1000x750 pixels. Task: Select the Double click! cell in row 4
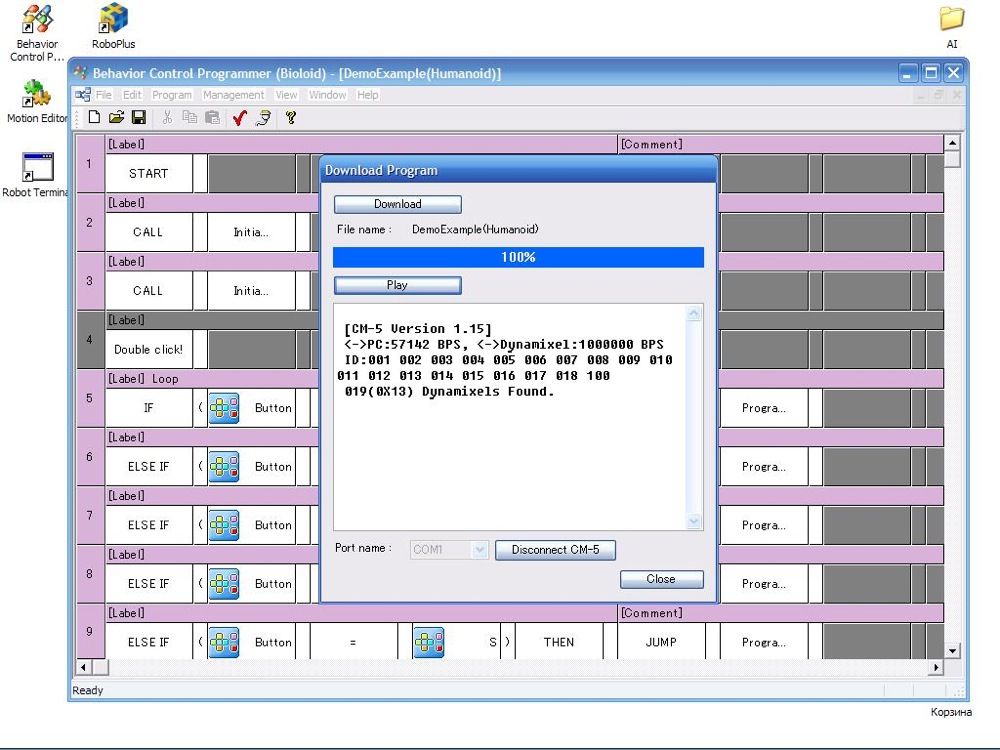click(149, 349)
